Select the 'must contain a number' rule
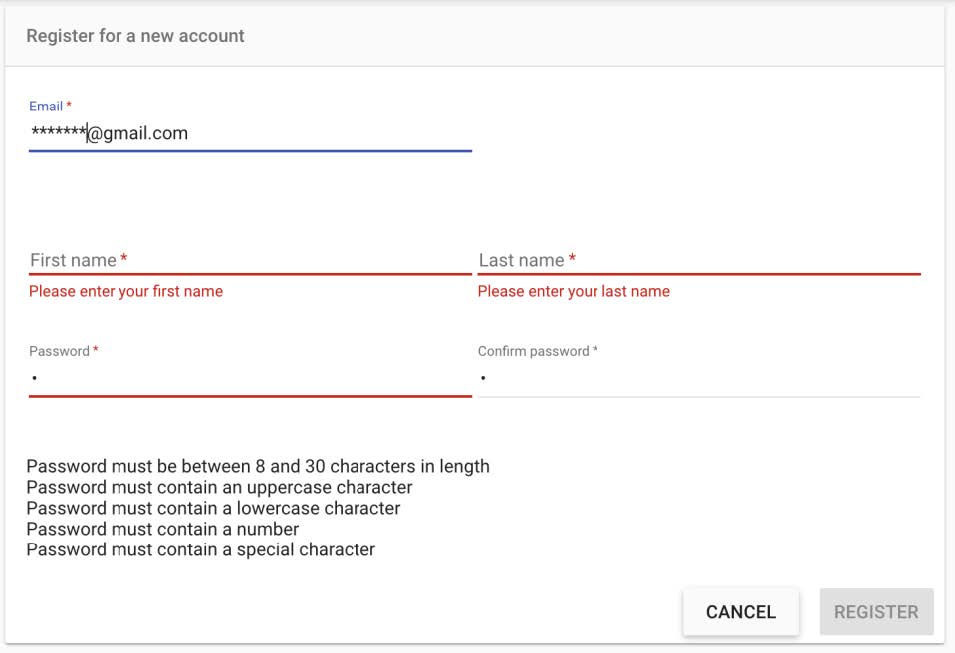This screenshot has width=955, height=653. pos(163,529)
